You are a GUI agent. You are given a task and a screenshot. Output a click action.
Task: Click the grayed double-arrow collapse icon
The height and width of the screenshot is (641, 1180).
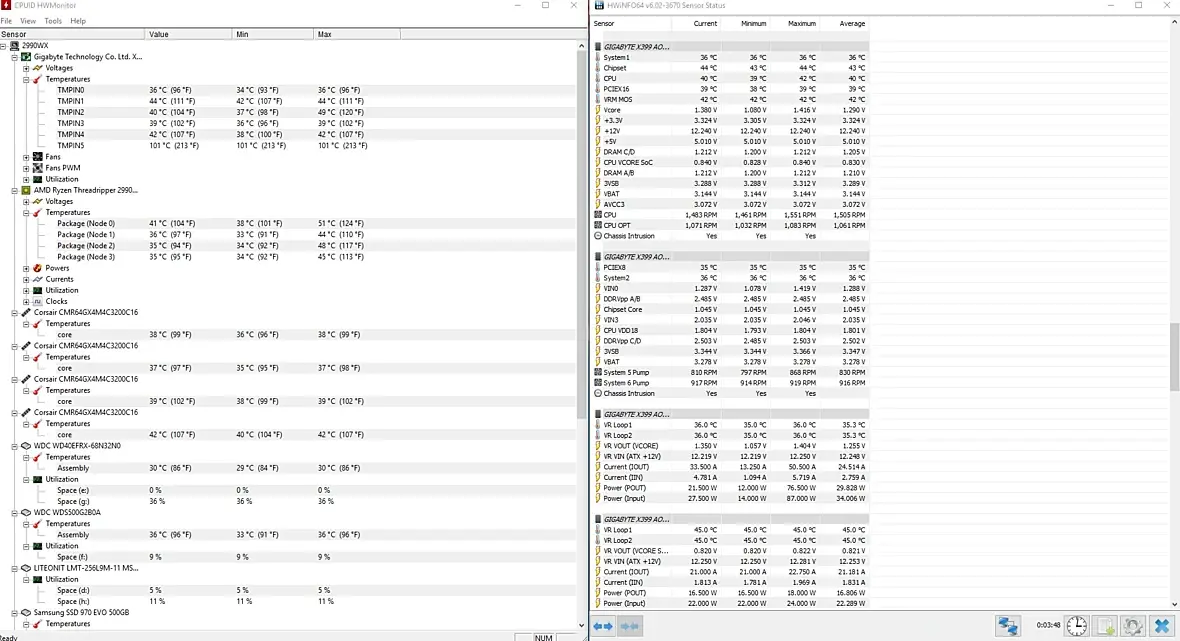(x=630, y=625)
